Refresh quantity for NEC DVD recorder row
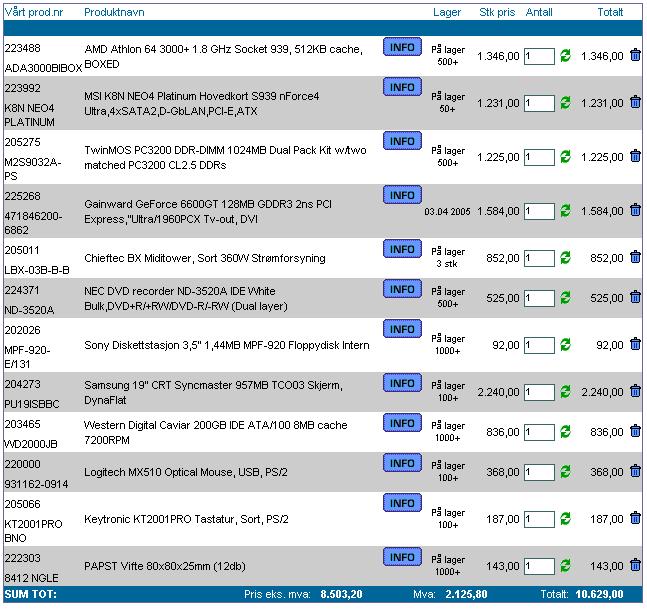Screen dimensions: 647x609 (565, 298)
